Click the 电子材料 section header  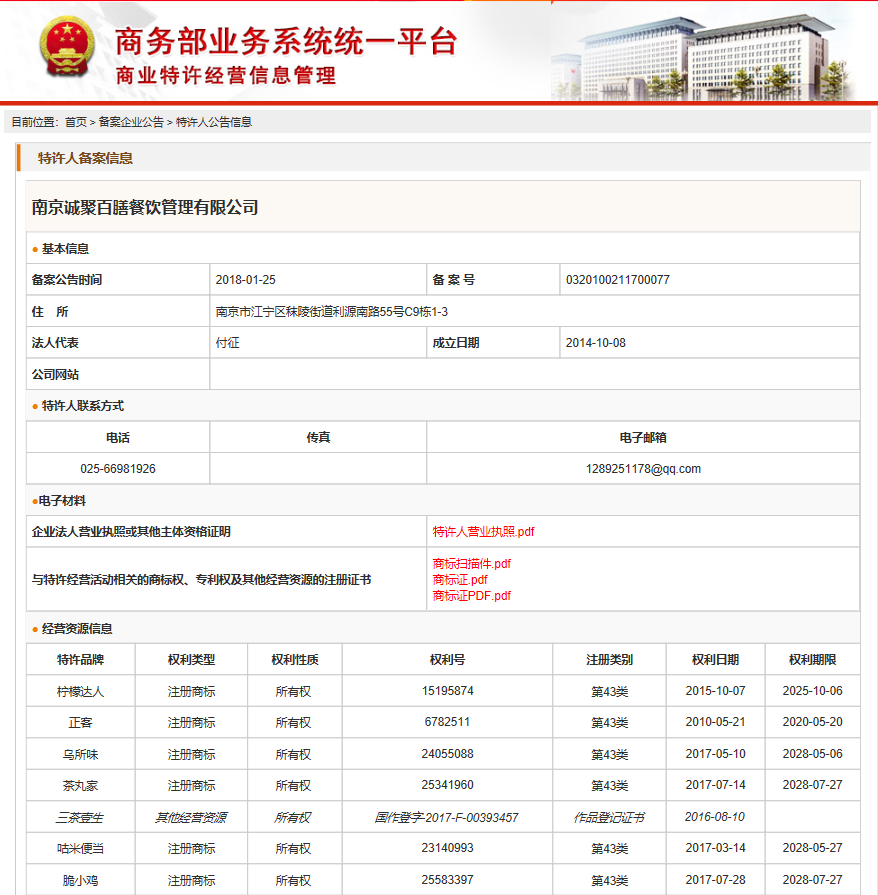[x=62, y=501]
